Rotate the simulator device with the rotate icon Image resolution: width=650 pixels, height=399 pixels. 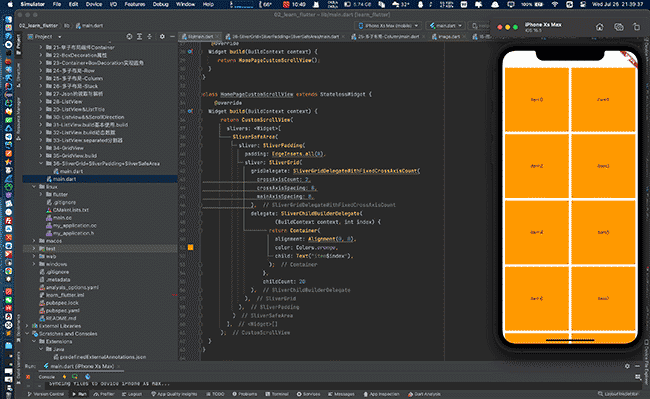coord(636,27)
